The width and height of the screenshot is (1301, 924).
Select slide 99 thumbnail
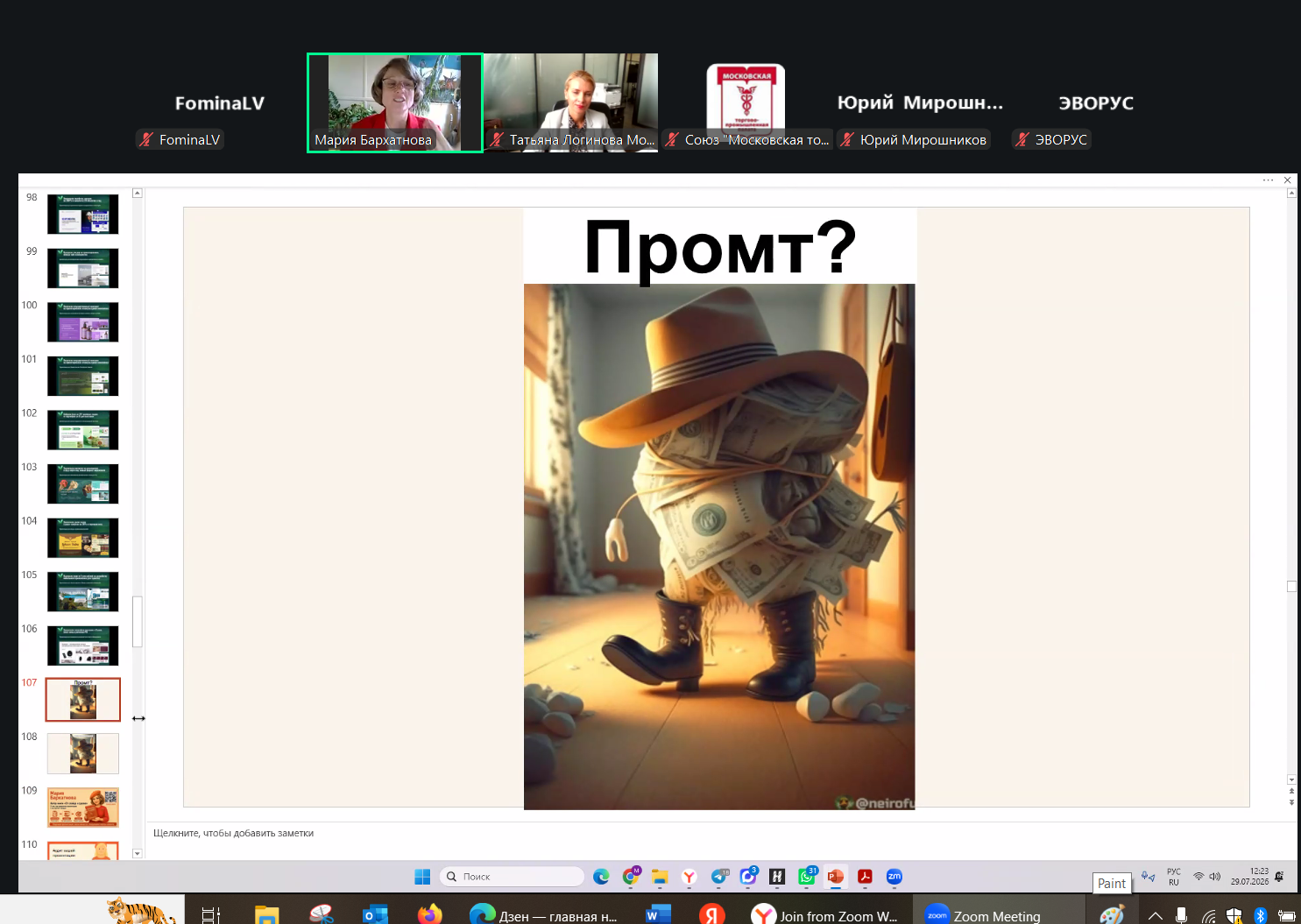coord(82,268)
